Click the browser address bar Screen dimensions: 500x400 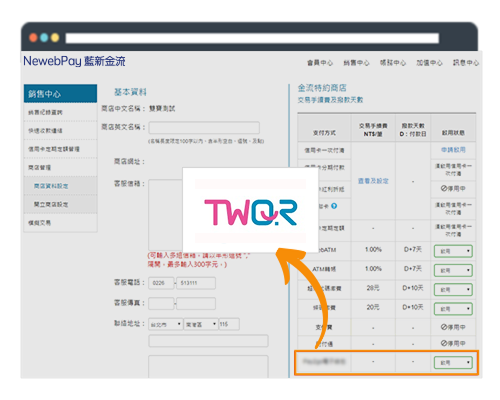pos(252,38)
